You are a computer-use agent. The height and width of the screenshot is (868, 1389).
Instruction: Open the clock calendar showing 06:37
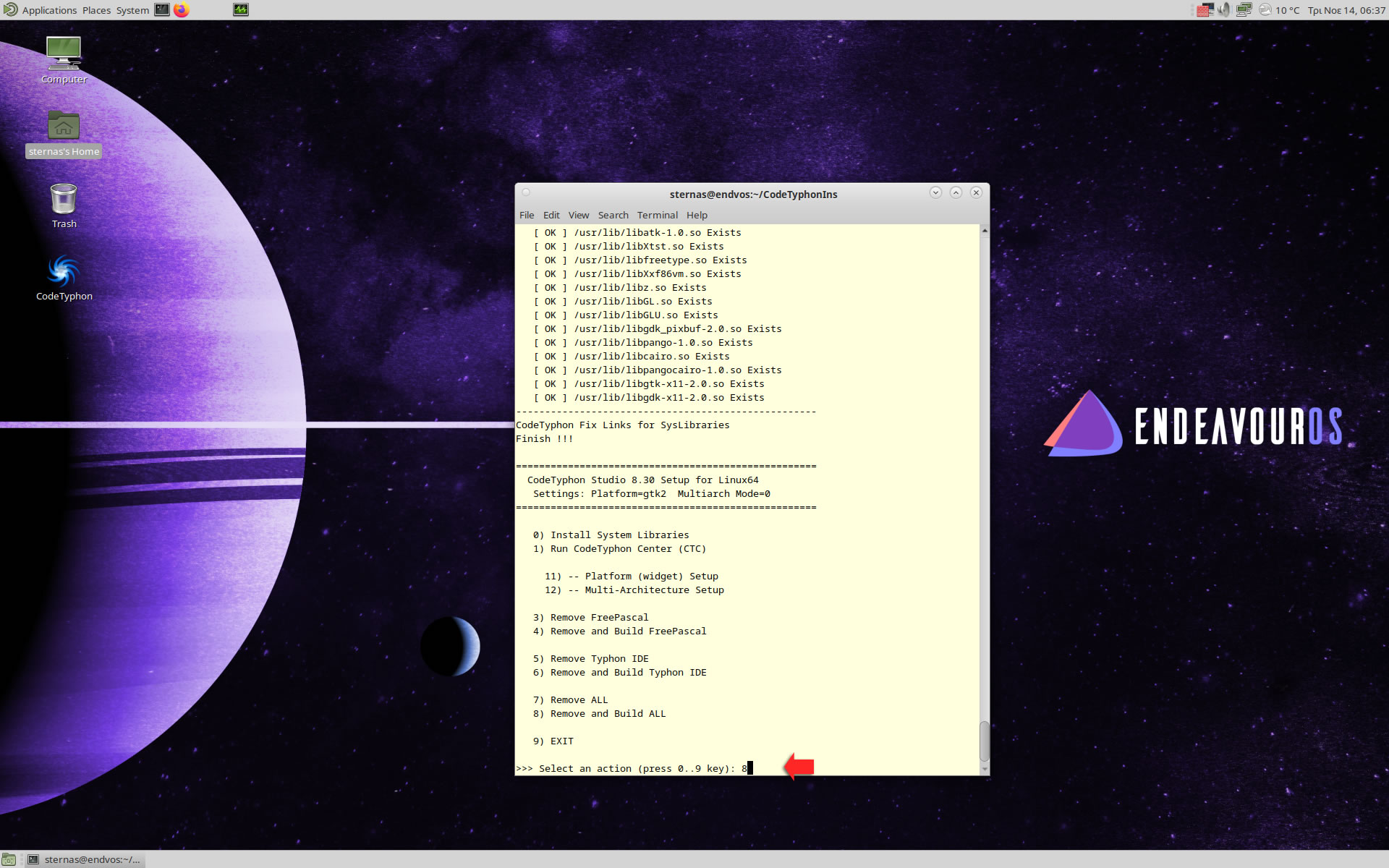1346,10
